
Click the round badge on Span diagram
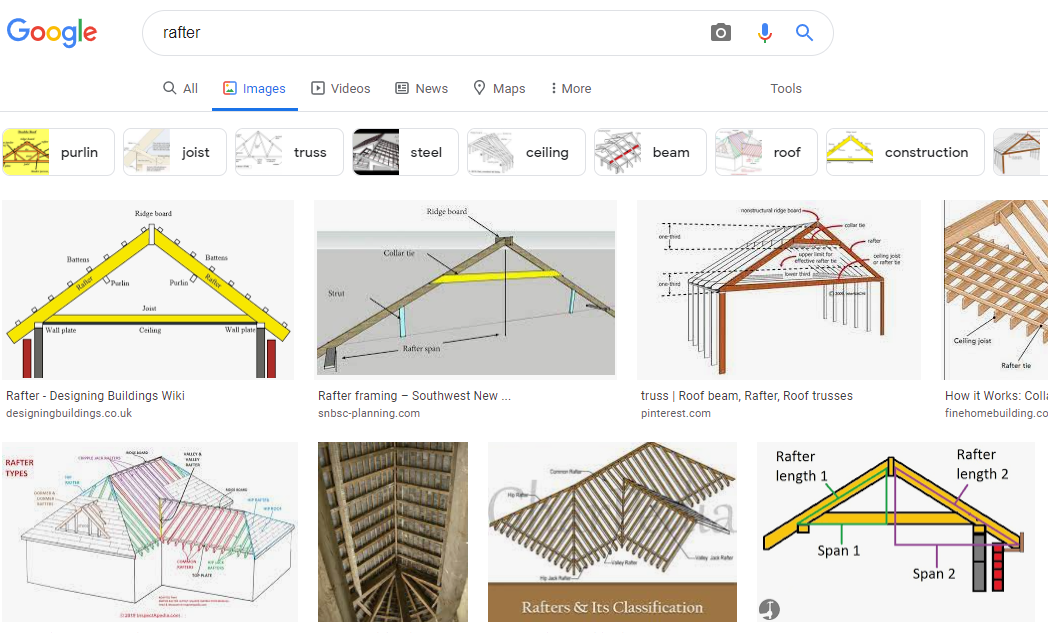click(x=769, y=609)
